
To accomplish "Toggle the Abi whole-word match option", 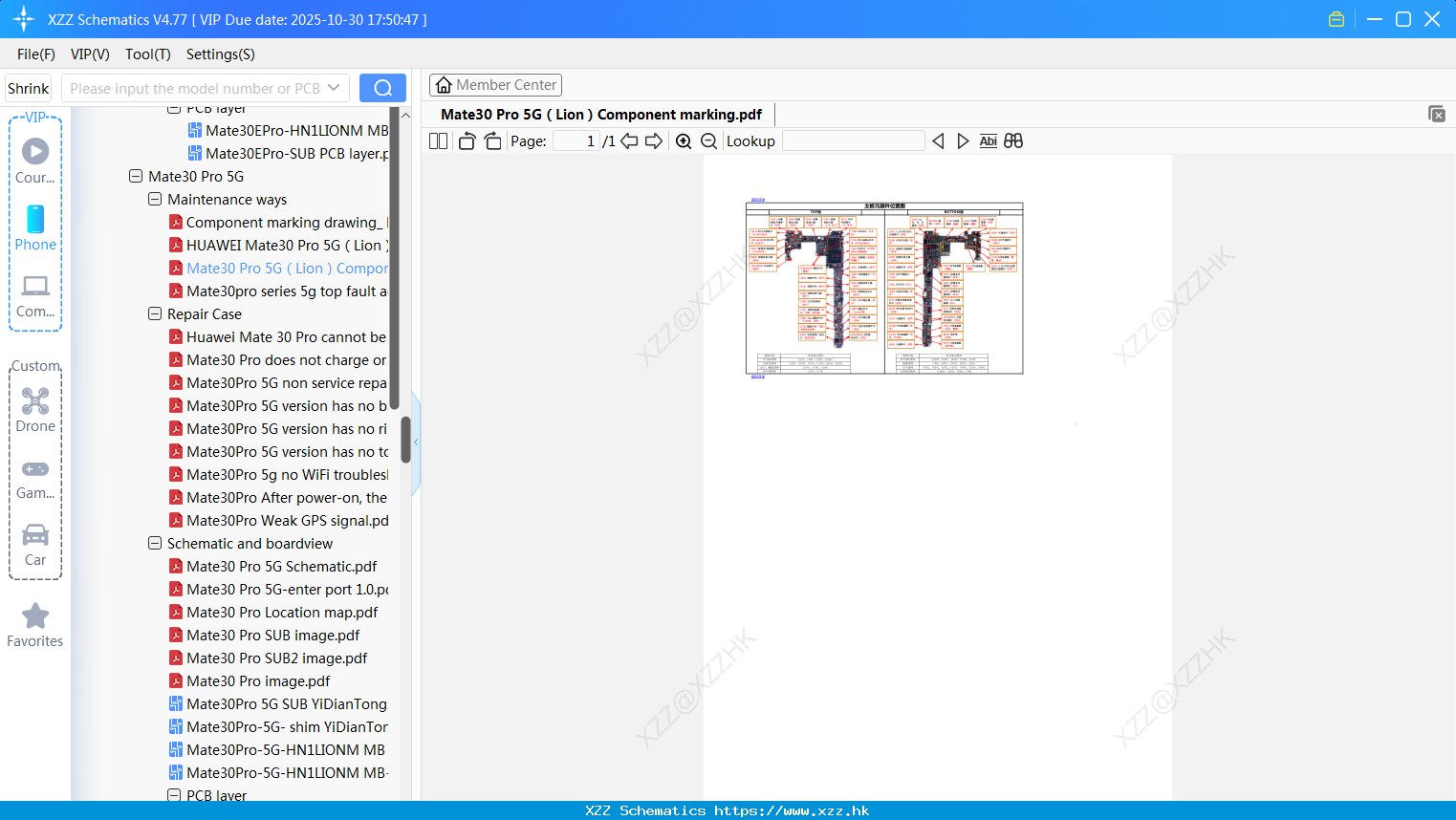I will [988, 141].
